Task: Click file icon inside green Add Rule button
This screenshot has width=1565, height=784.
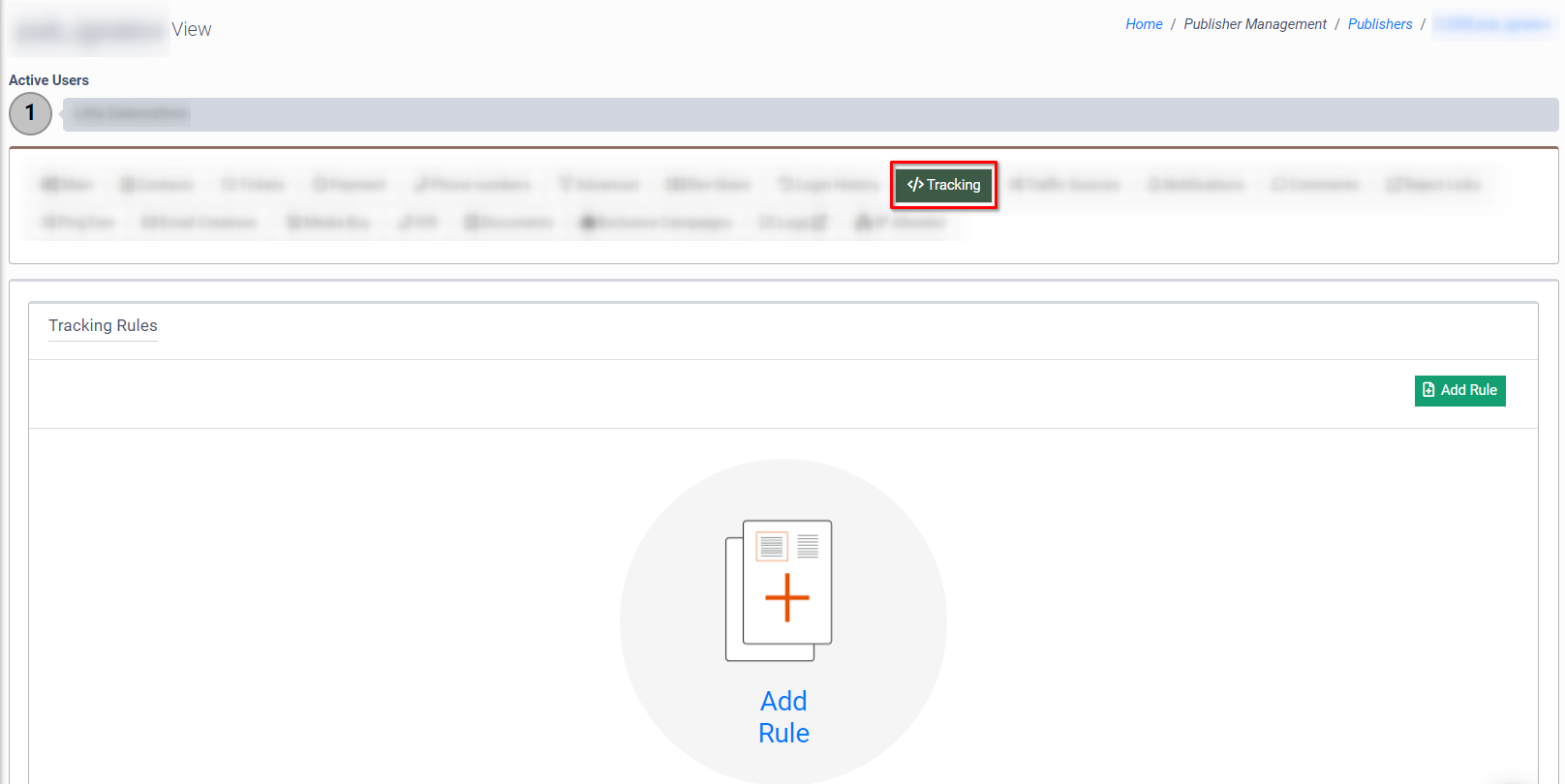Action: click(1428, 390)
